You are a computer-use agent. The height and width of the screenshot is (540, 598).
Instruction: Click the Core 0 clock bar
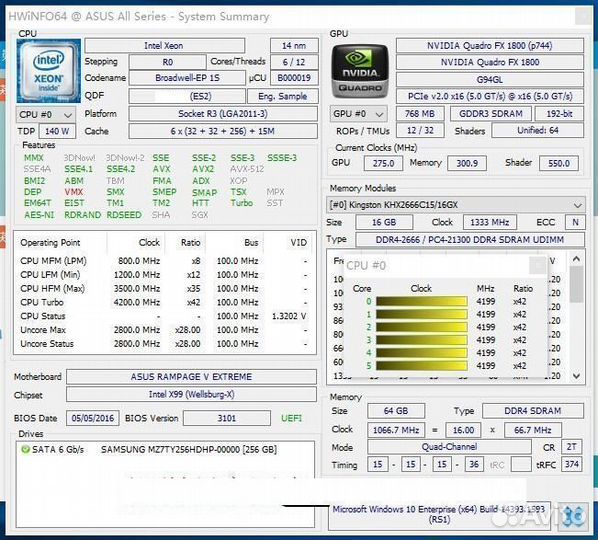pos(421,301)
